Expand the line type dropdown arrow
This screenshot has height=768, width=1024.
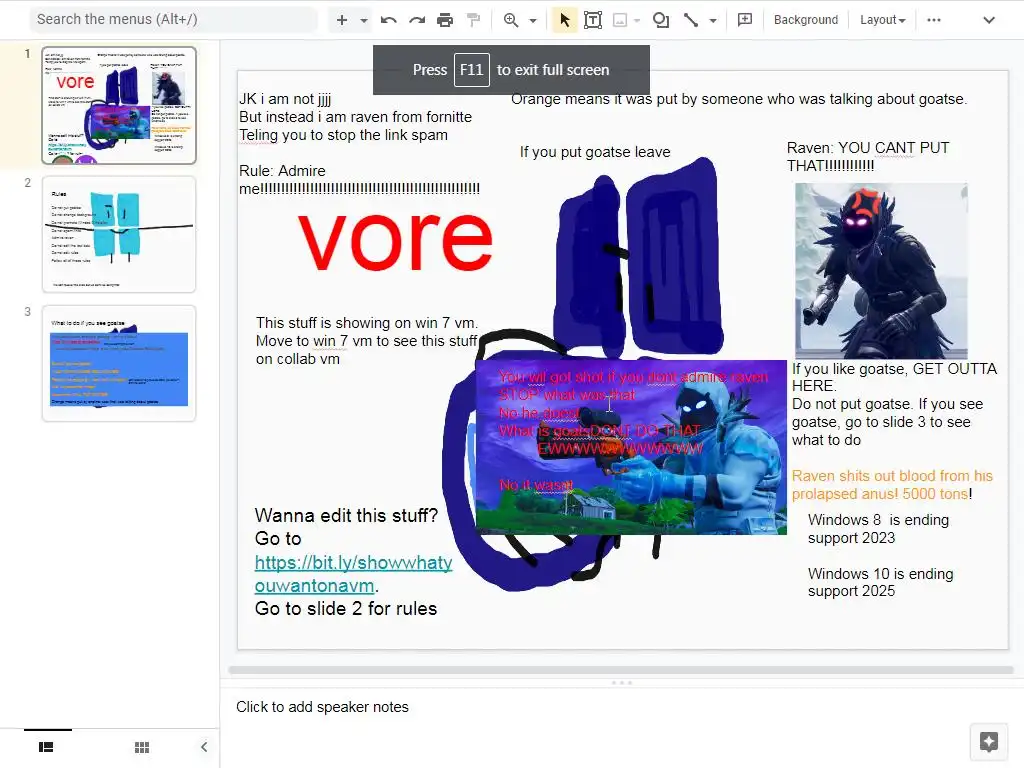click(x=712, y=20)
